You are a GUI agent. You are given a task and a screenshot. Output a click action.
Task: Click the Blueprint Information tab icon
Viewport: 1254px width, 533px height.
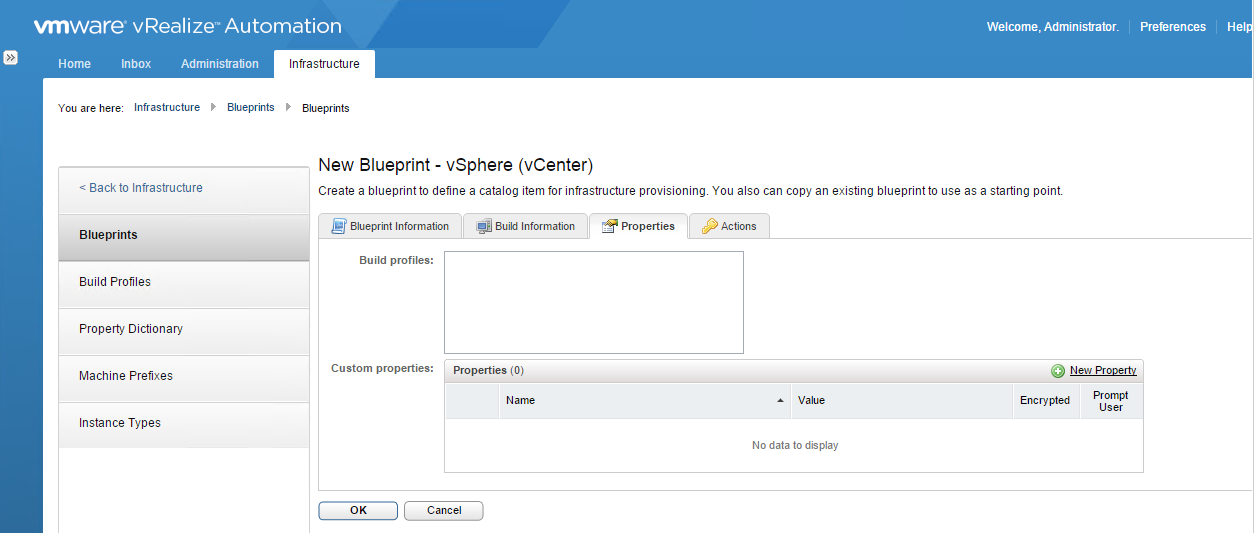(x=338, y=226)
